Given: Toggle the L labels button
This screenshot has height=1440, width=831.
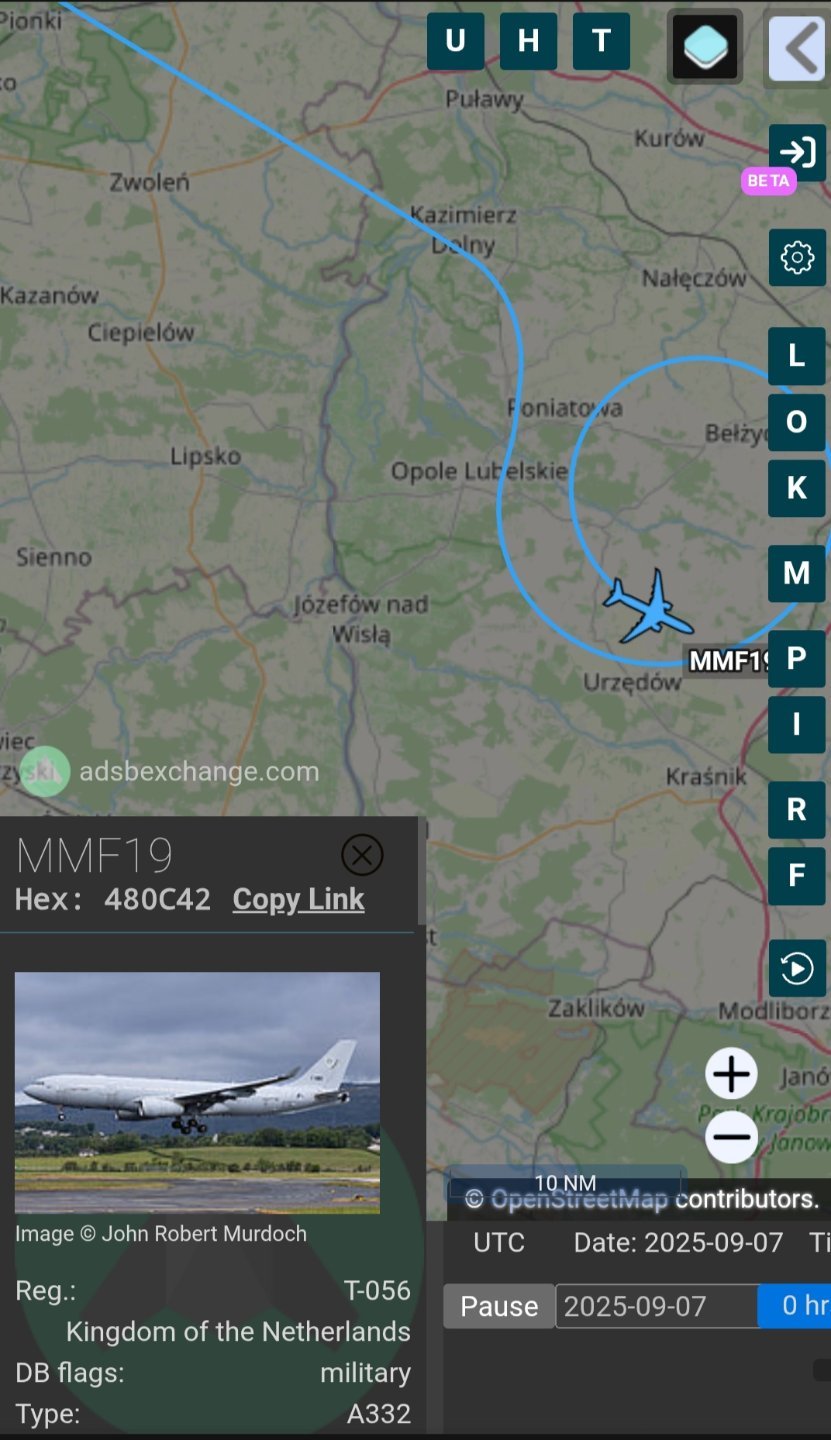Looking at the screenshot, I should pos(796,356).
